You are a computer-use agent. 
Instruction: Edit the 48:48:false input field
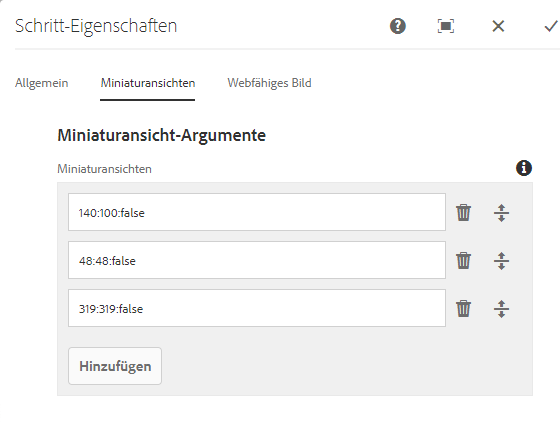click(x=257, y=260)
